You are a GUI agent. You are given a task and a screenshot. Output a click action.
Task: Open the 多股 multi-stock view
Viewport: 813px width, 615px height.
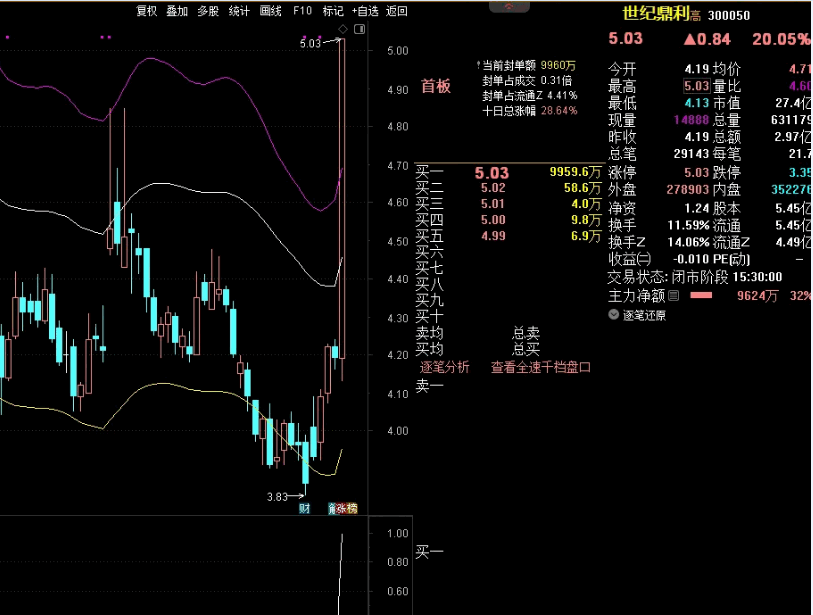[x=208, y=11]
